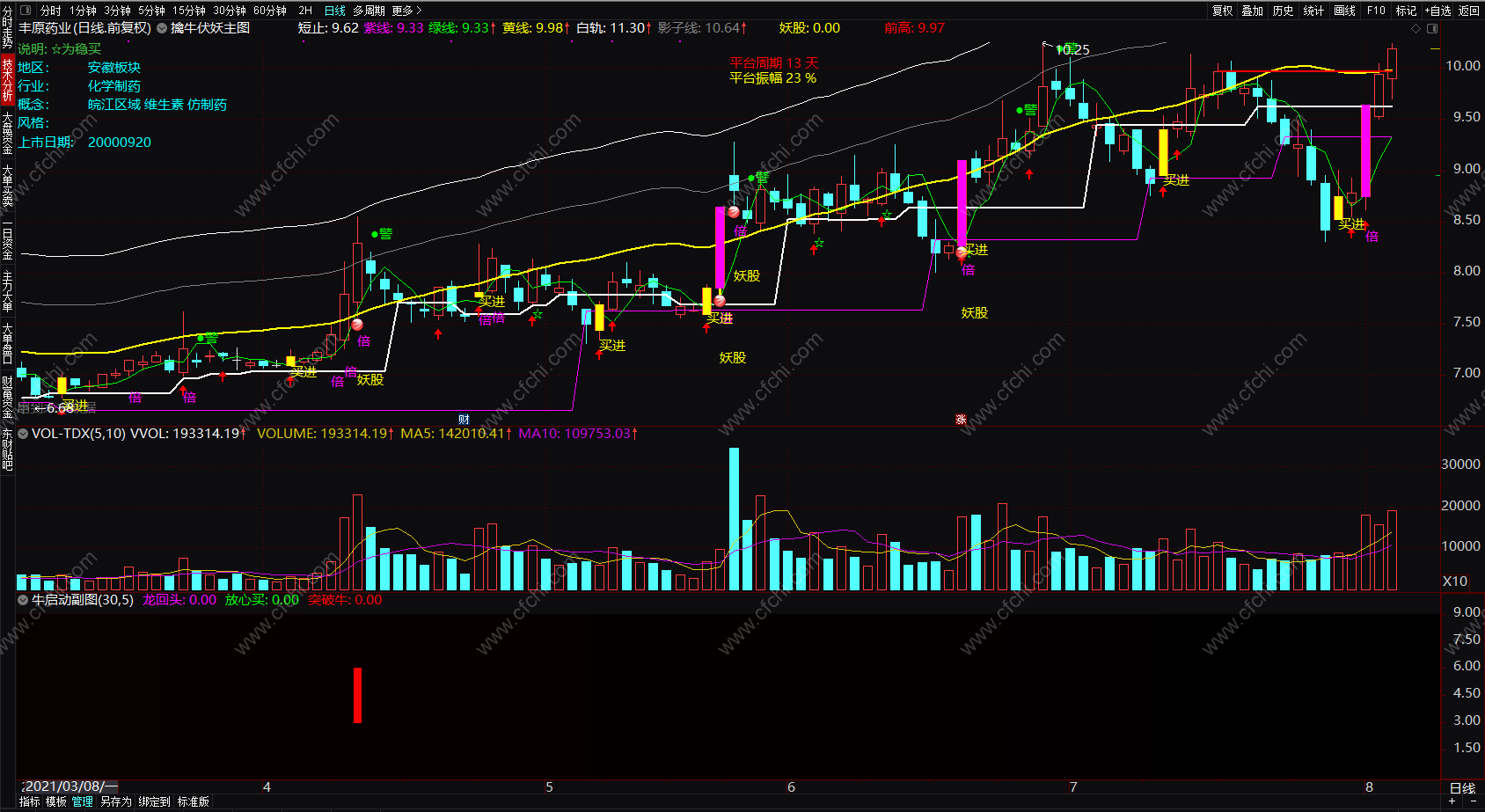Click the MA5: 142010.41 volume label

click(x=456, y=433)
